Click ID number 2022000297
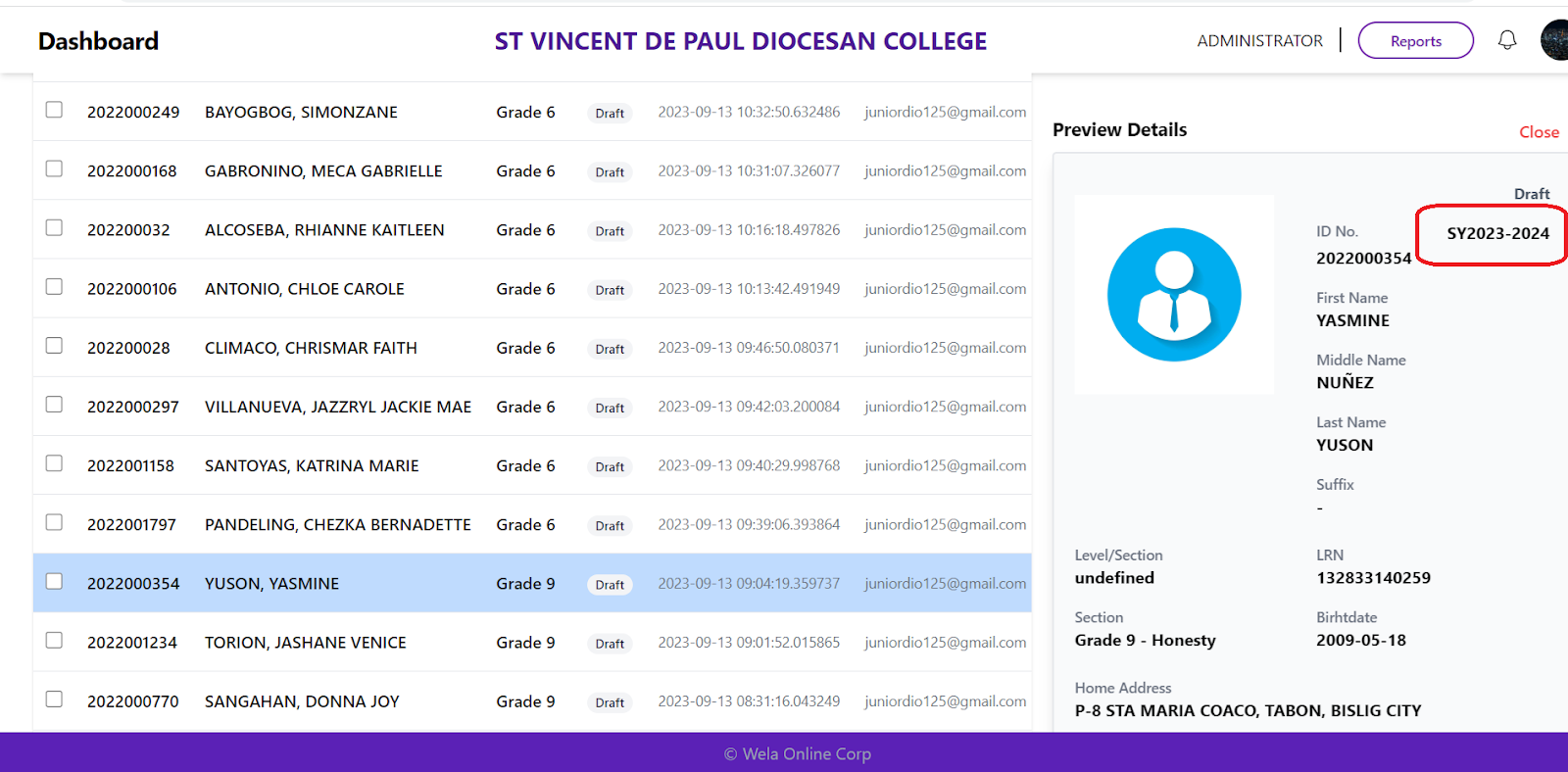The height and width of the screenshot is (772, 1568). click(133, 407)
